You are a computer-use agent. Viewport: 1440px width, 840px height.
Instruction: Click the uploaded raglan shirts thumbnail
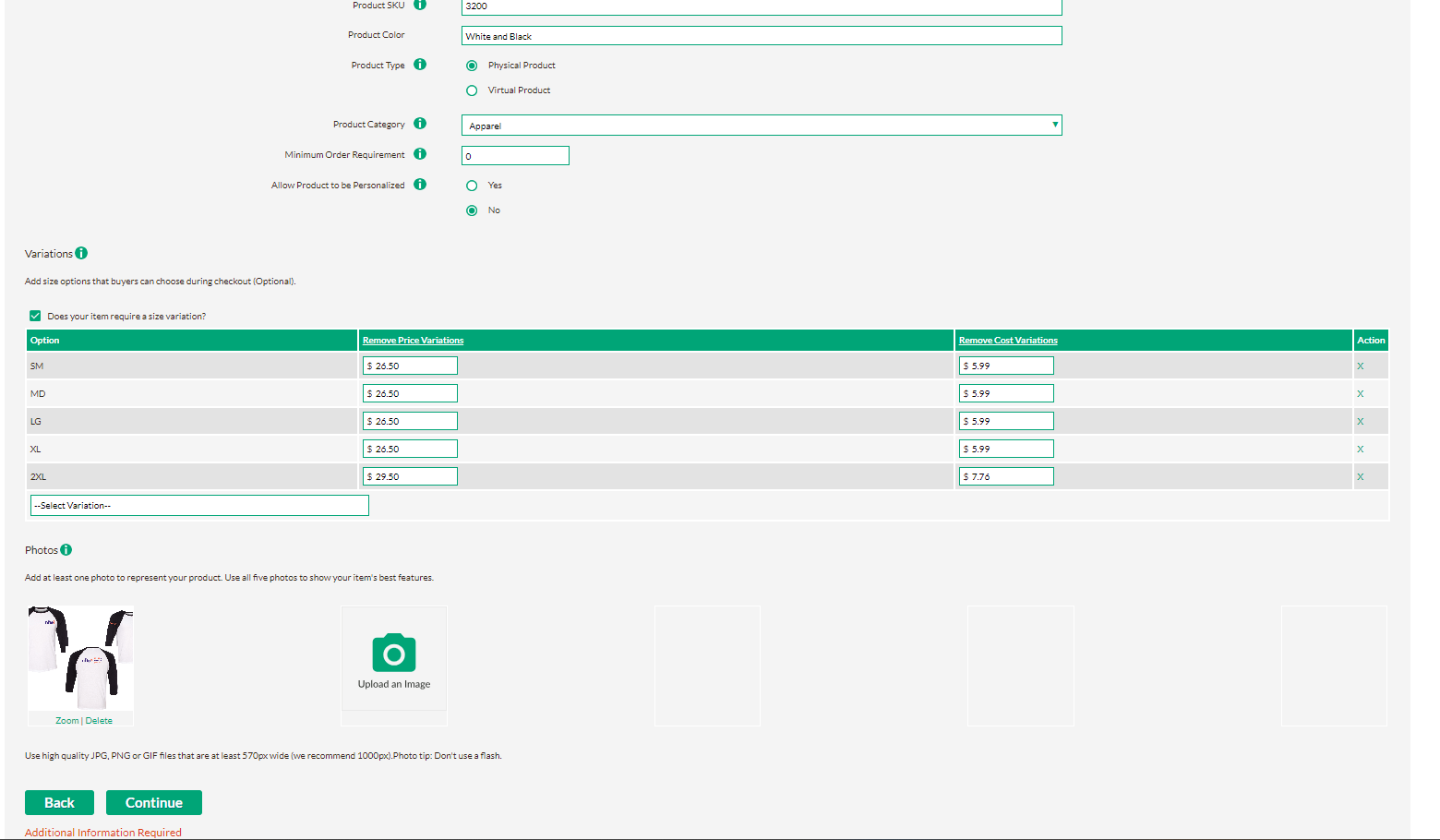point(81,658)
